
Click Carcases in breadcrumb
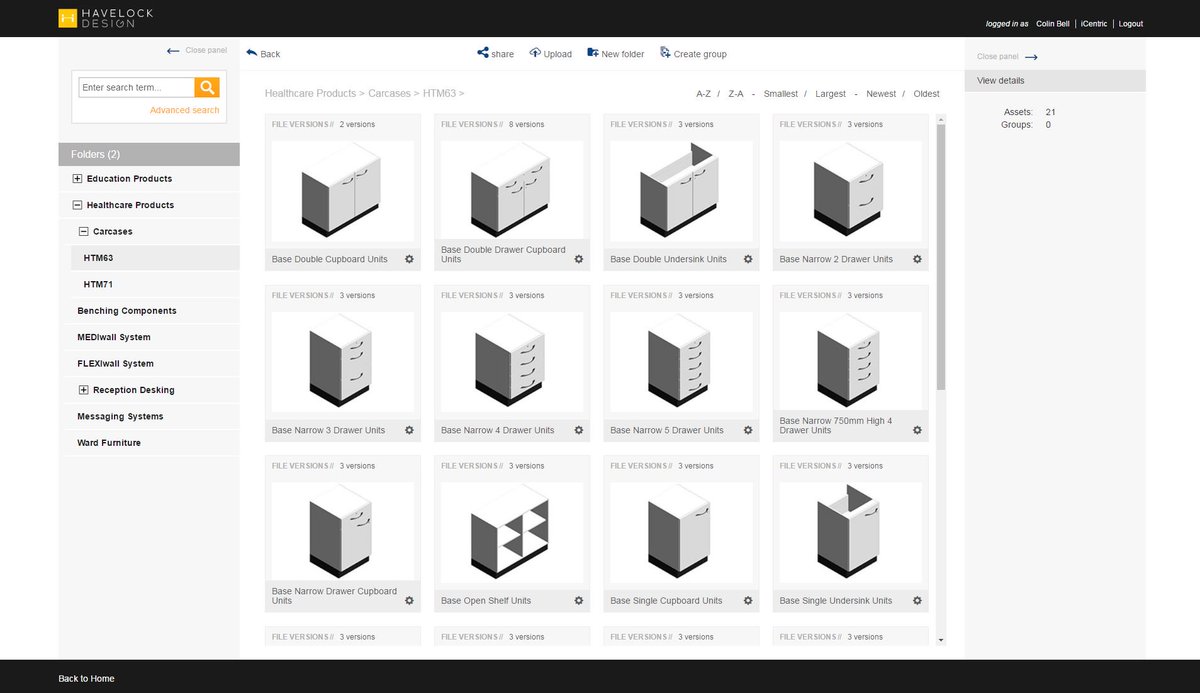pos(389,93)
